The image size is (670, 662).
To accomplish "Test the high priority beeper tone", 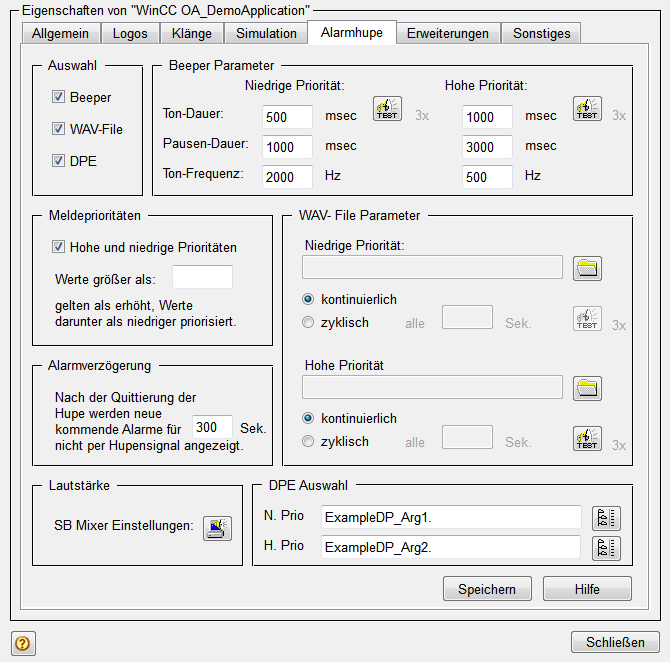I will point(587,109).
